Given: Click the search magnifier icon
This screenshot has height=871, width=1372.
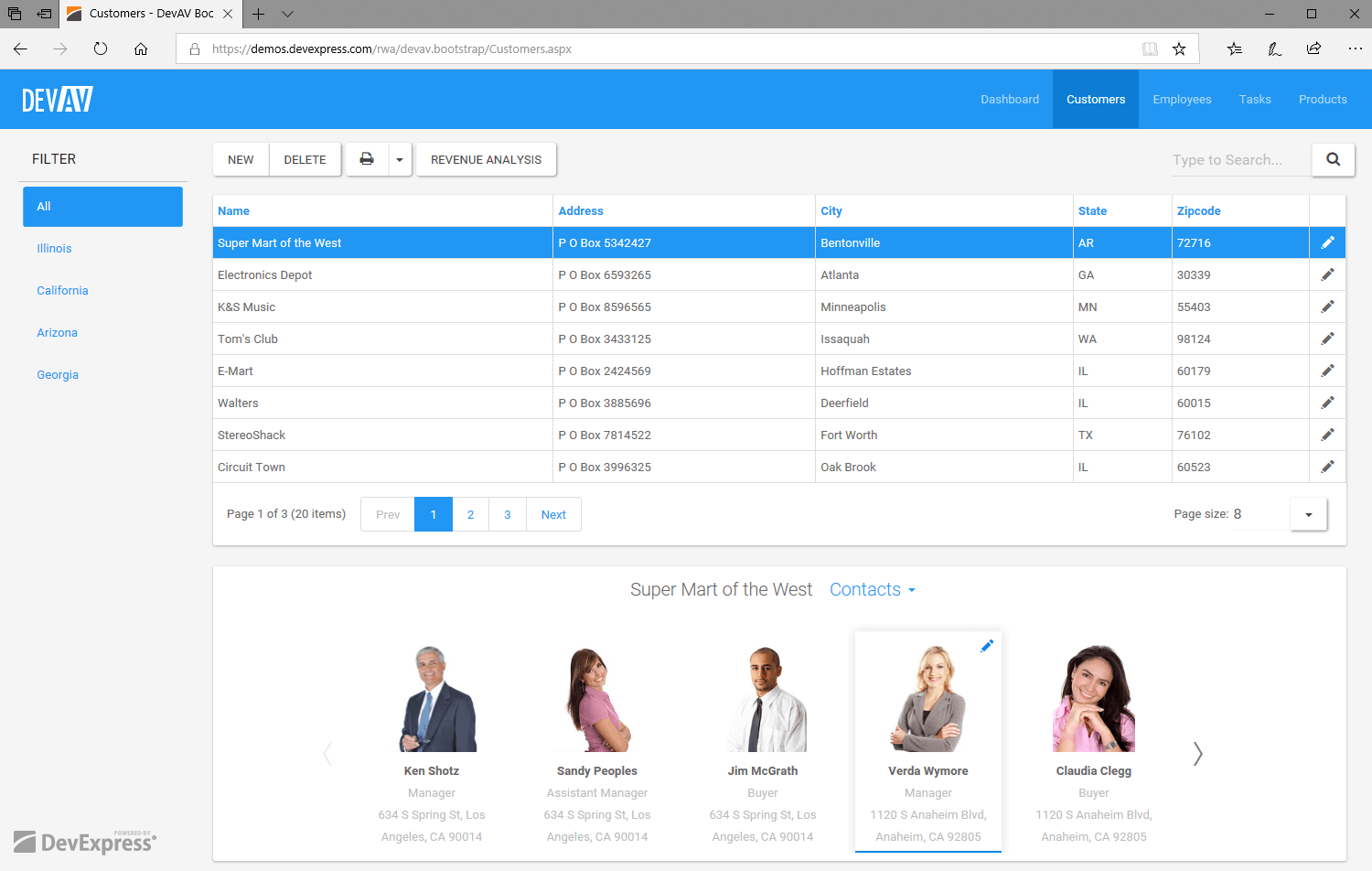Looking at the screenshot, I should tap(1333, 159).
